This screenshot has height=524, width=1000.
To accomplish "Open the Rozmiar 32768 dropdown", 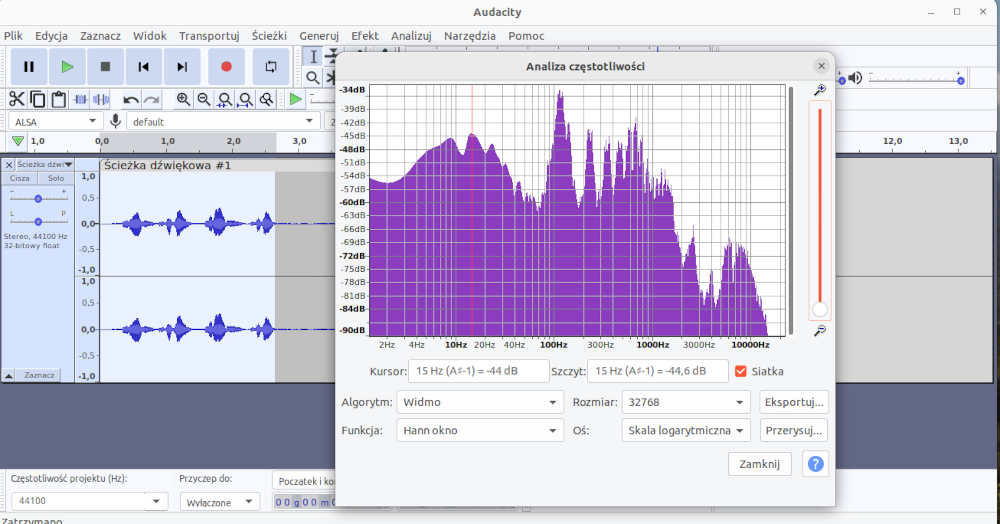I will (x=686, y=402).
